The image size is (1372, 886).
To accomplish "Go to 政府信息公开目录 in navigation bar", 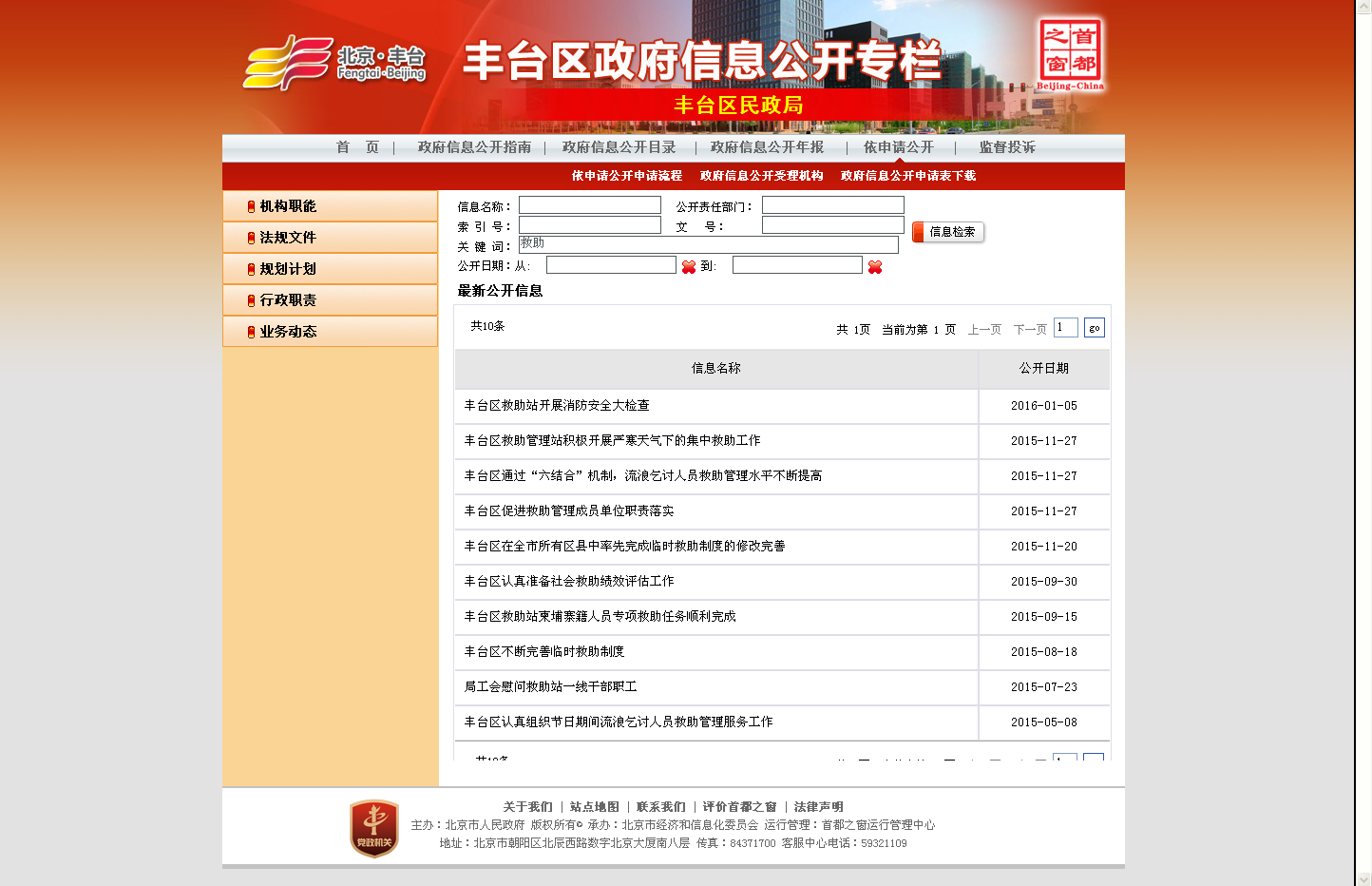I will [x=619, y=147].
